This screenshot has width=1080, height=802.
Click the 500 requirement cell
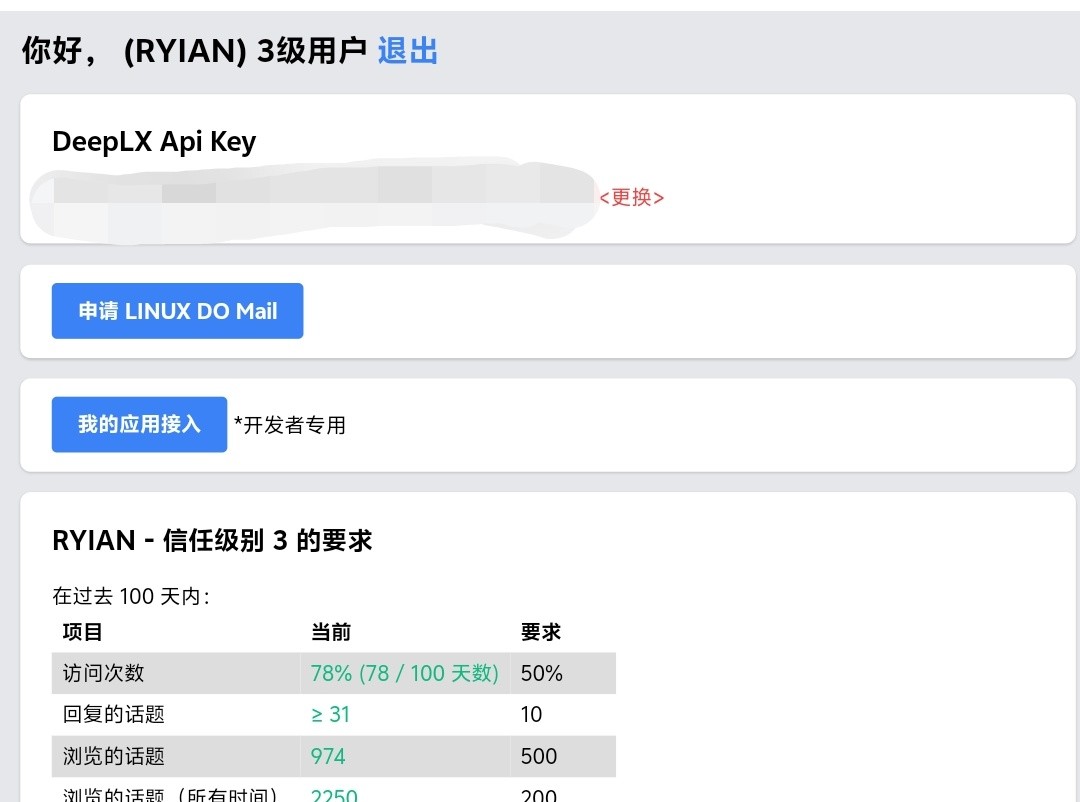(539, 757)
